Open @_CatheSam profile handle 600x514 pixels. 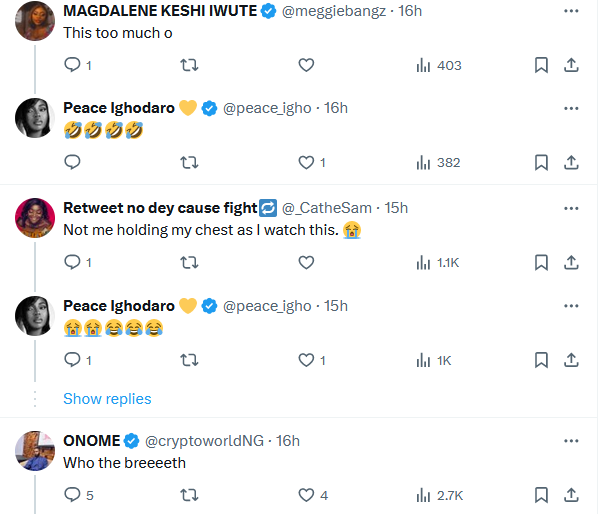pyautogui.click(x=326, y=208)
